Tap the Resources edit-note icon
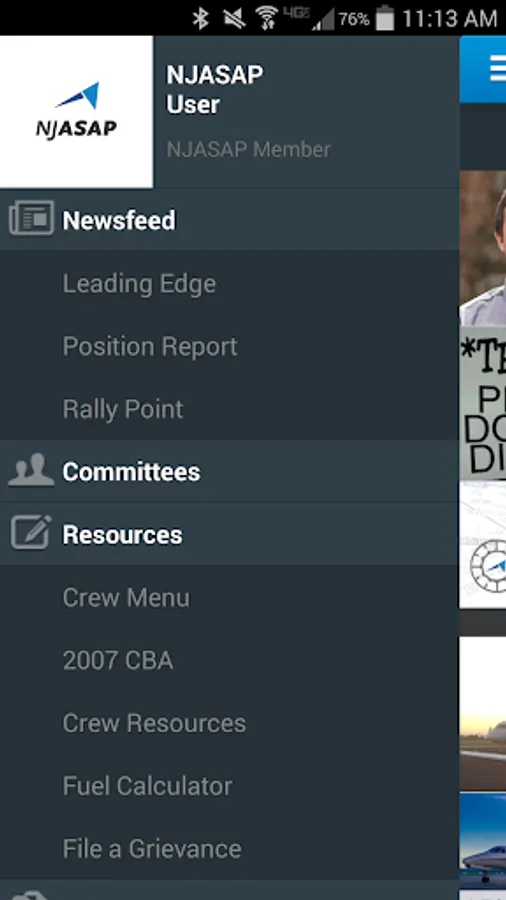The width and height of the screenshot is (506, 900). 31,532
